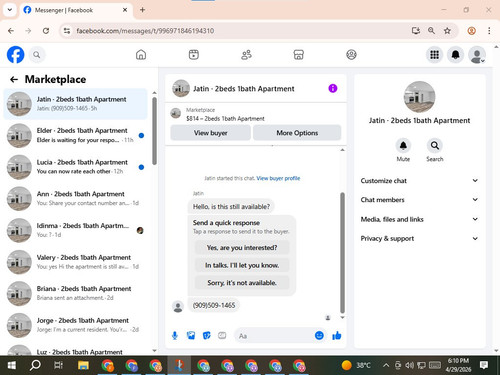500x375 pixels.
Task: Click the chat messages scrollbar
Action: point(342,252)
